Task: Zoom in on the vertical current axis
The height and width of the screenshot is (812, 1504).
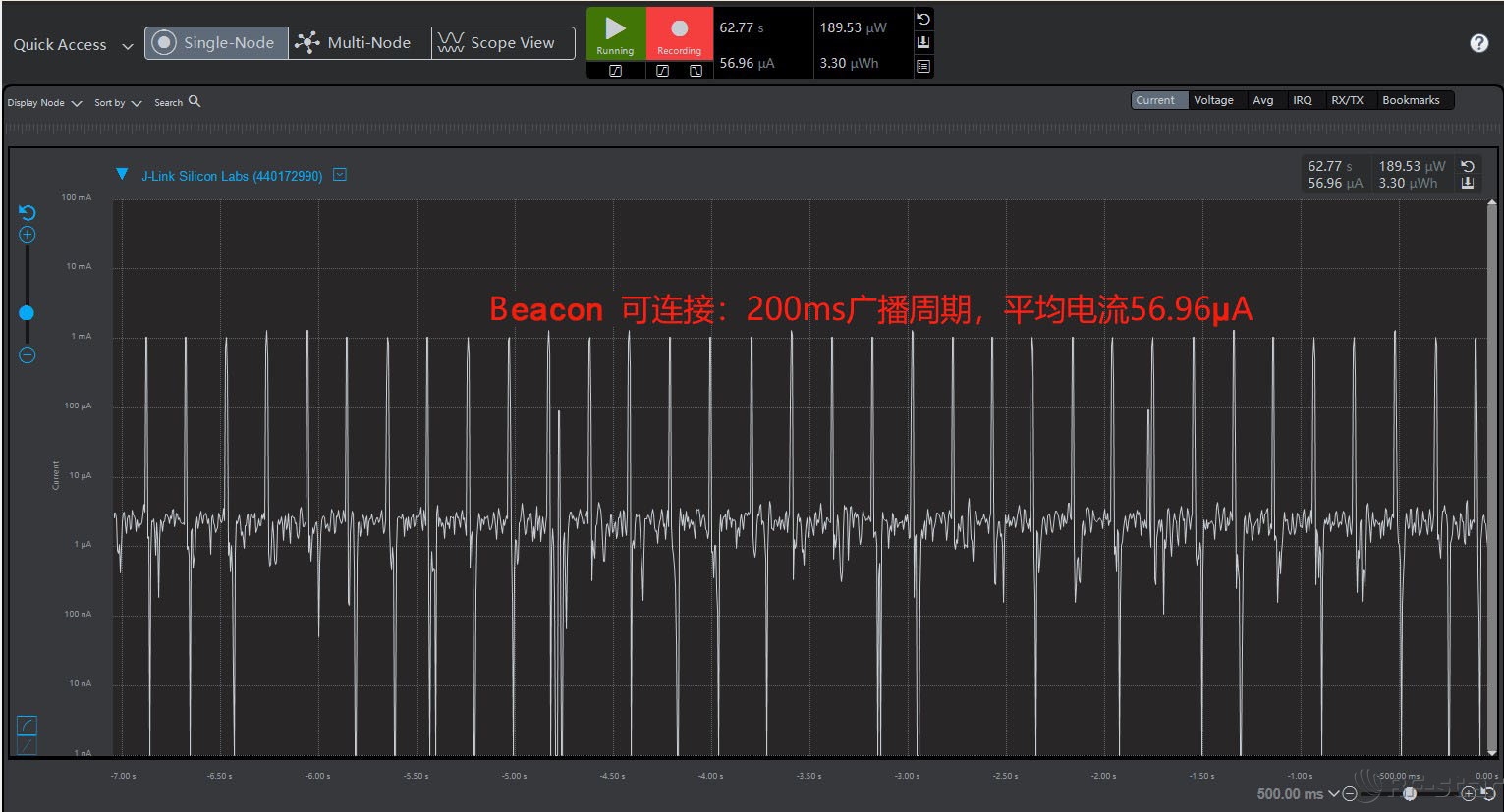Action: coord(28,235)
